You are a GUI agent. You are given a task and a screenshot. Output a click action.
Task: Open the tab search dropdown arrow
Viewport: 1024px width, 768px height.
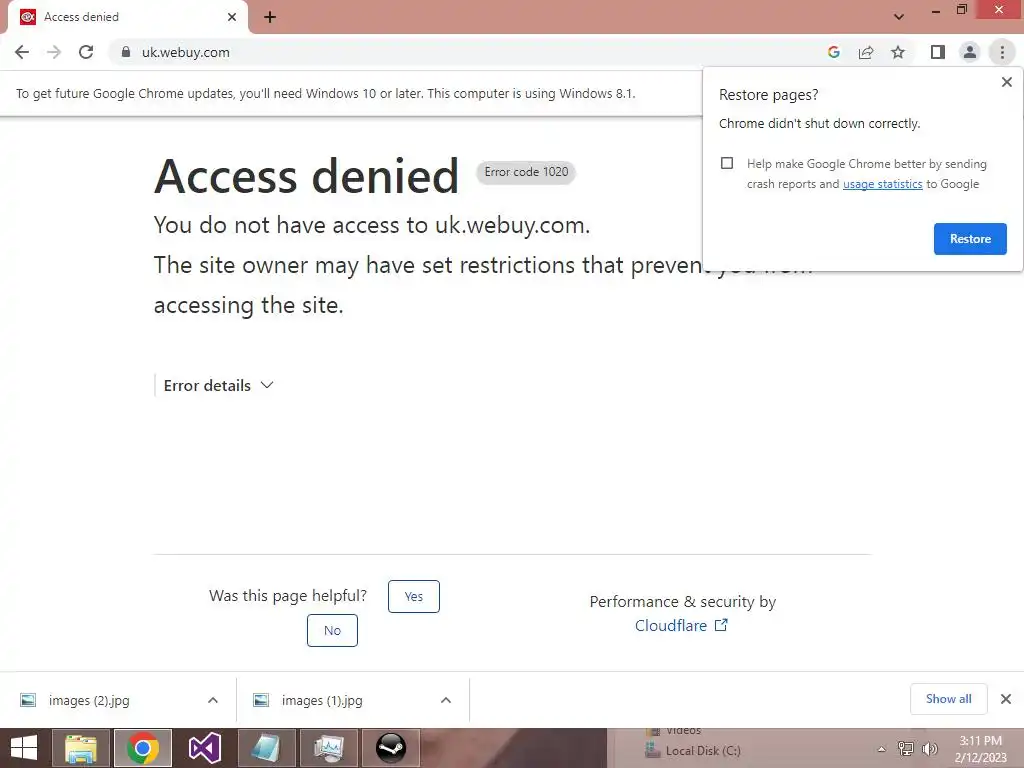(899, 17)
